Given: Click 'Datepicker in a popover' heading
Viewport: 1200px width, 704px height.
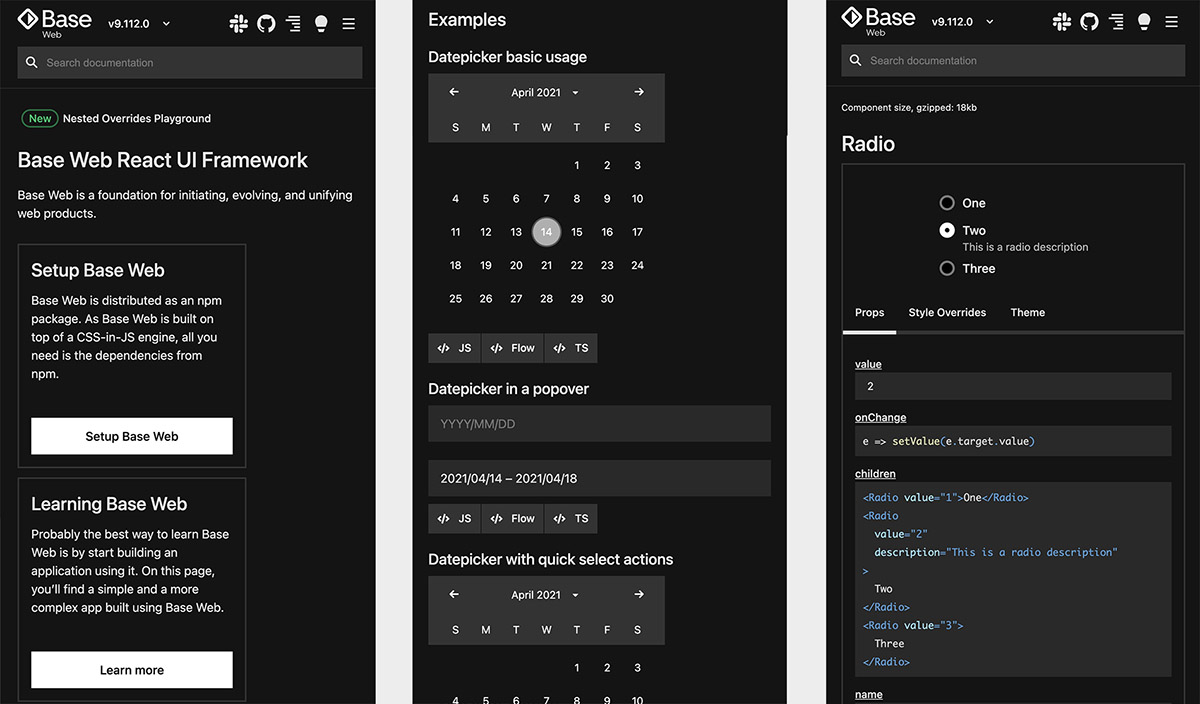Looking at the screenshot, I should (x=509, y=389).
